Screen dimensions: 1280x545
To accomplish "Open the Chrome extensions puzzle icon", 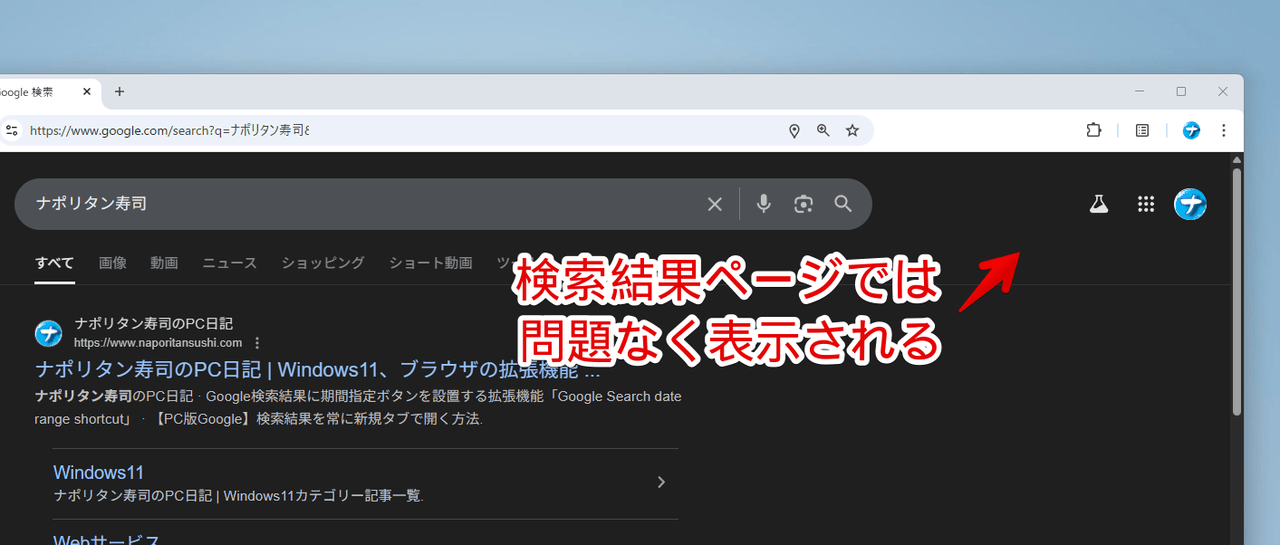I will click(x=1094, y=131).
